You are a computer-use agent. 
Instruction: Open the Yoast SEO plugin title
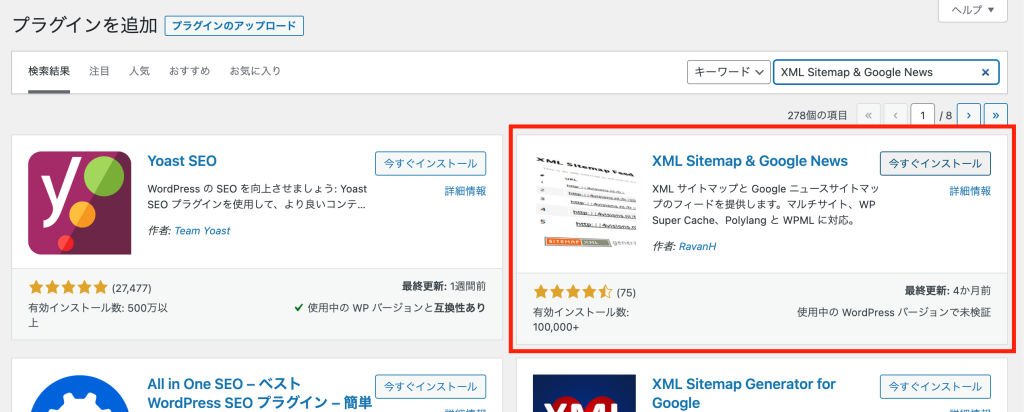182,161
